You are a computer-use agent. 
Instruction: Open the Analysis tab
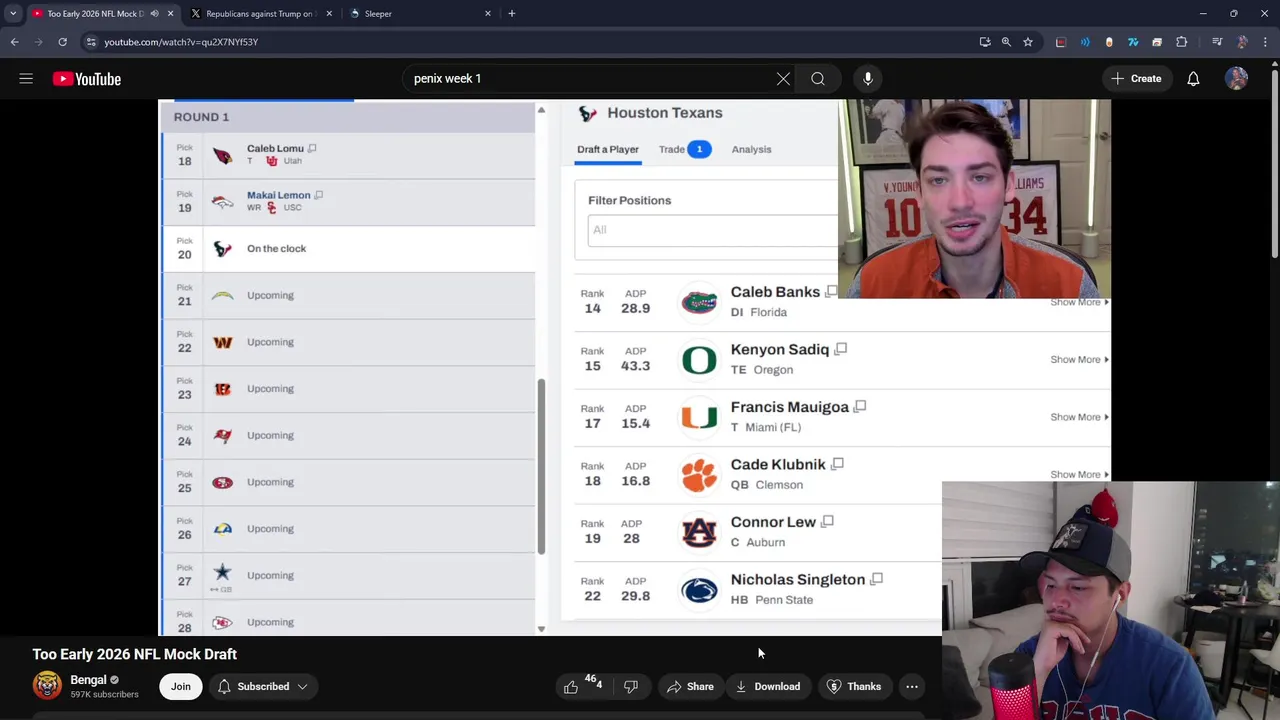[x=751, y=149]
